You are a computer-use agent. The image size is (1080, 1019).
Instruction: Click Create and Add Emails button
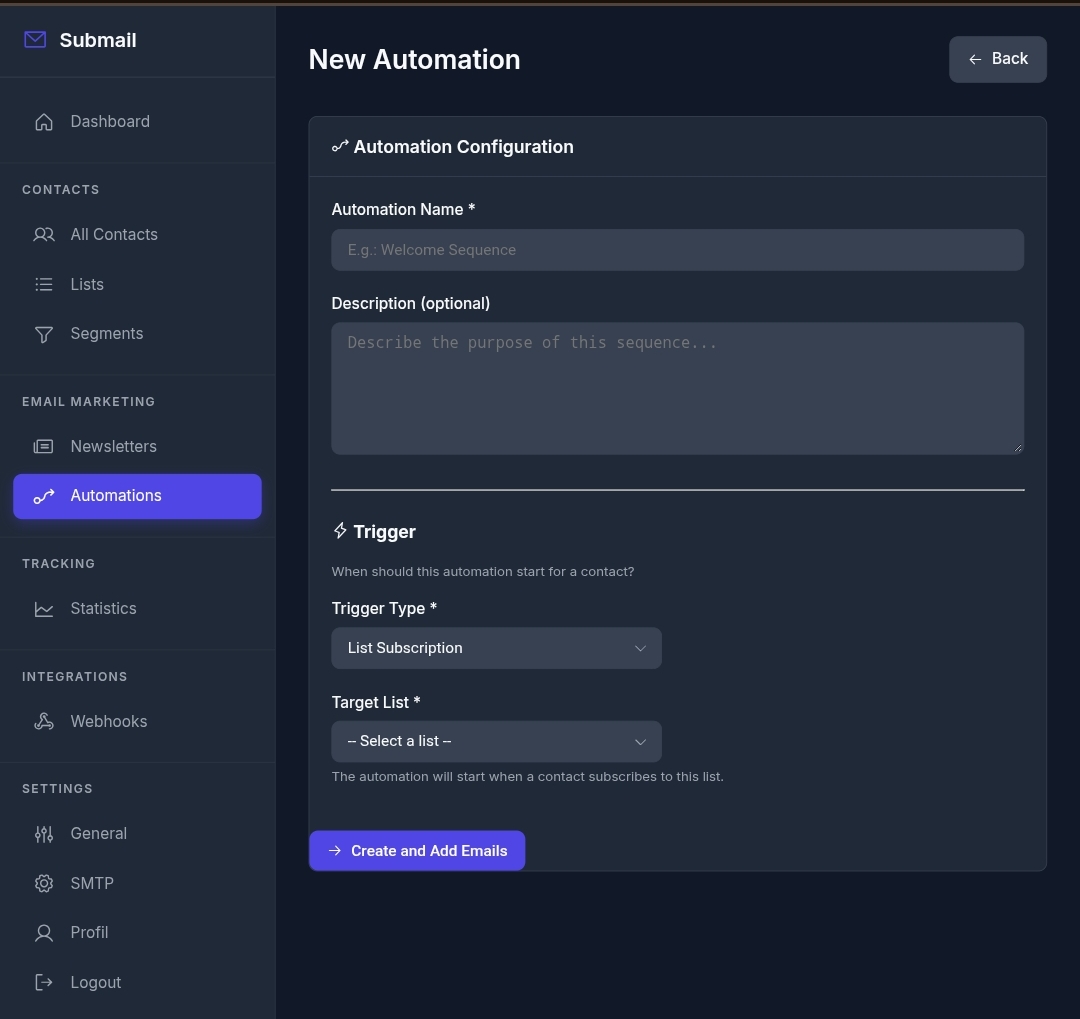click(417, 851)
